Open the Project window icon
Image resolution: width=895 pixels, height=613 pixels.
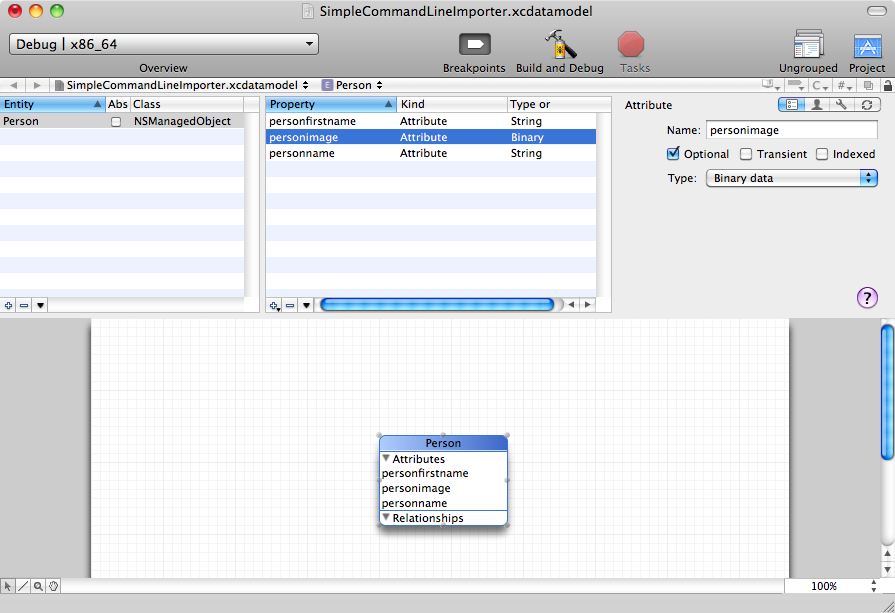[866, 45]
